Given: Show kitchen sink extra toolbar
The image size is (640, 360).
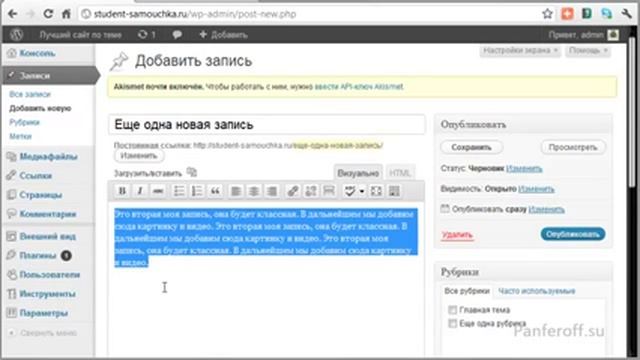Looking at the screenshot, I should 394,191.
